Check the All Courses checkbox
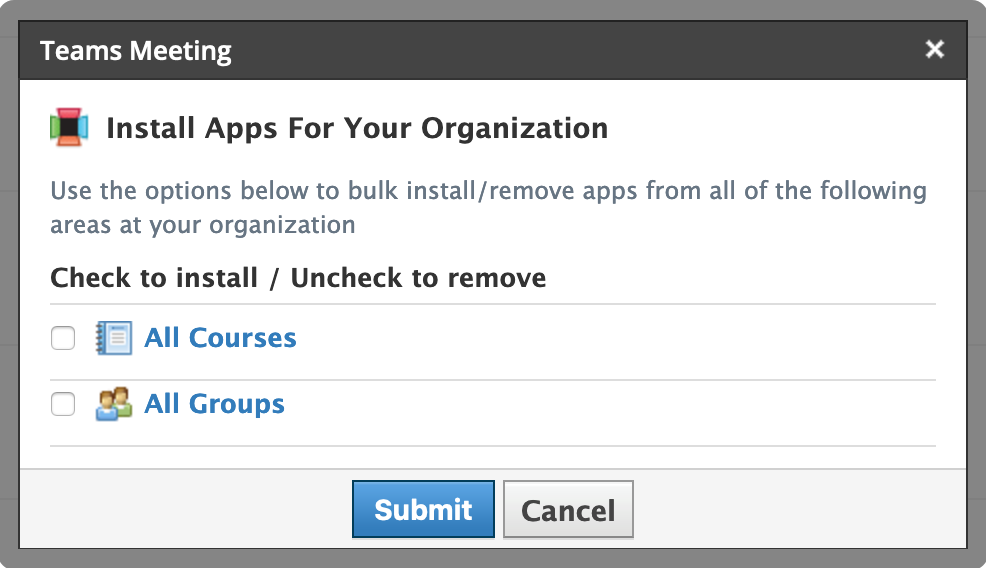Image resolution: width=986 pixels, height=568 pixels. pyautogui.click(x=63, y=339)
